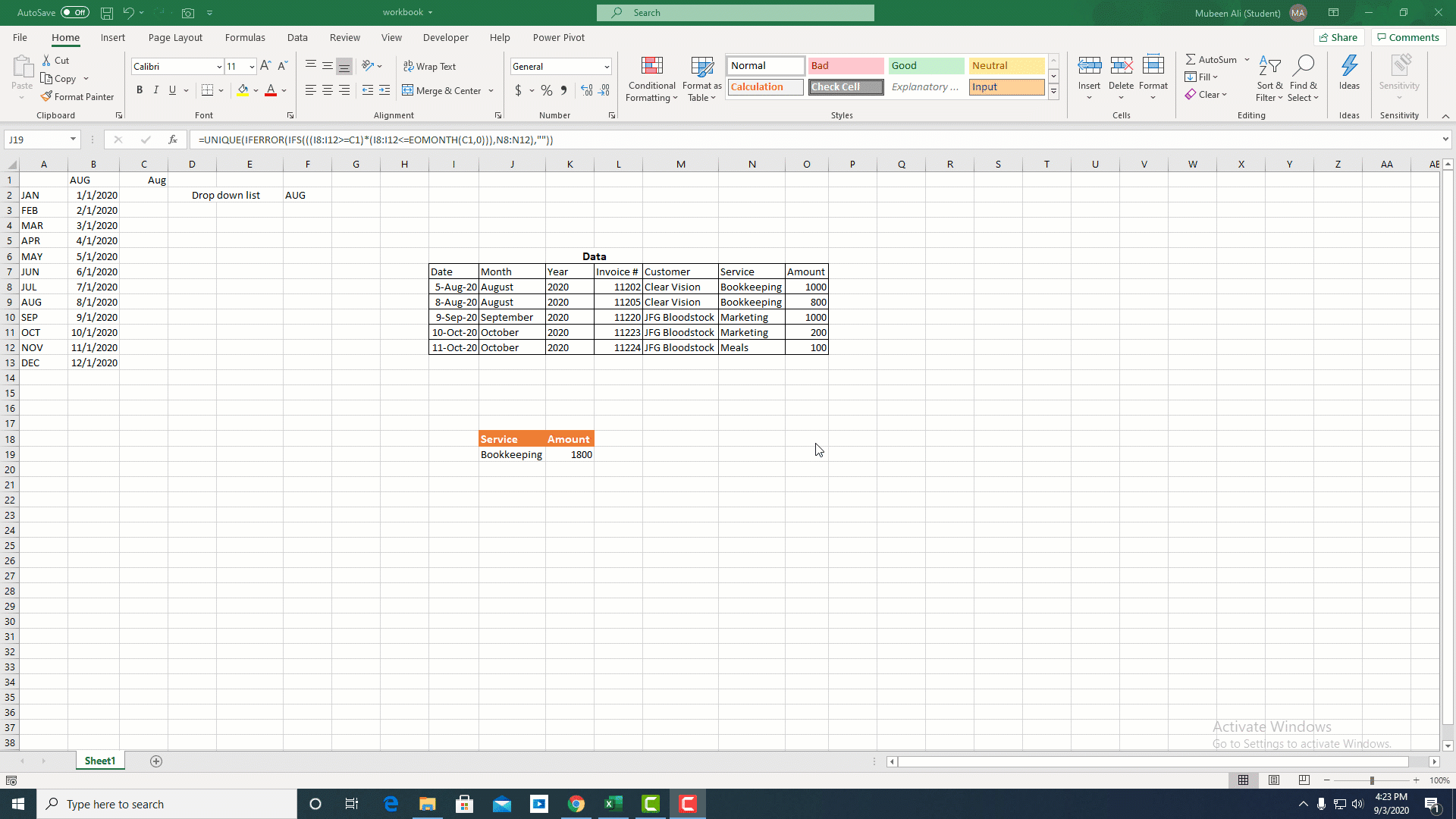The width and height of the screenshot is (1456, 819).
Task: Open the Formulas tab
Action: click(245, 38)
